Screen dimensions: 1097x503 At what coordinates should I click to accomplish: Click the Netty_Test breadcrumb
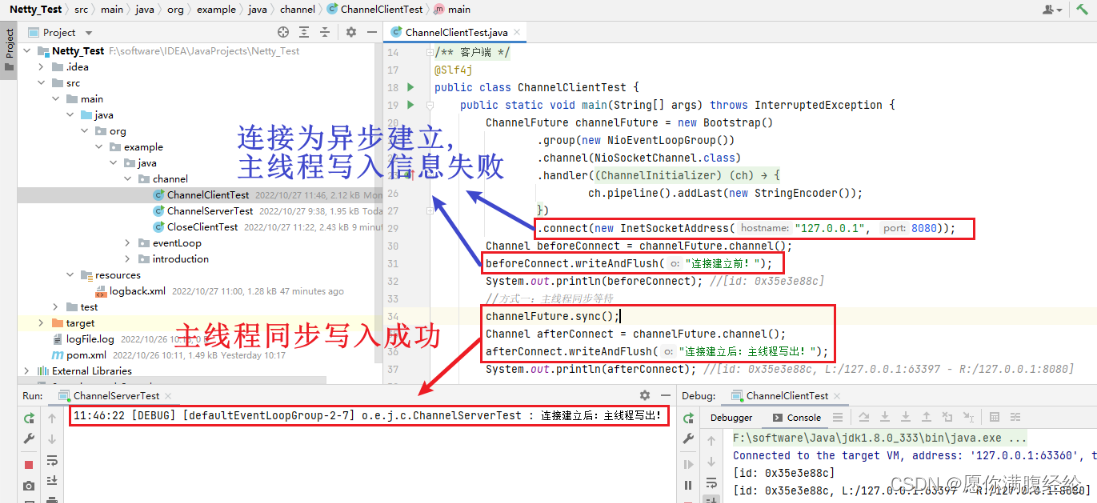(x=35, y=10)
